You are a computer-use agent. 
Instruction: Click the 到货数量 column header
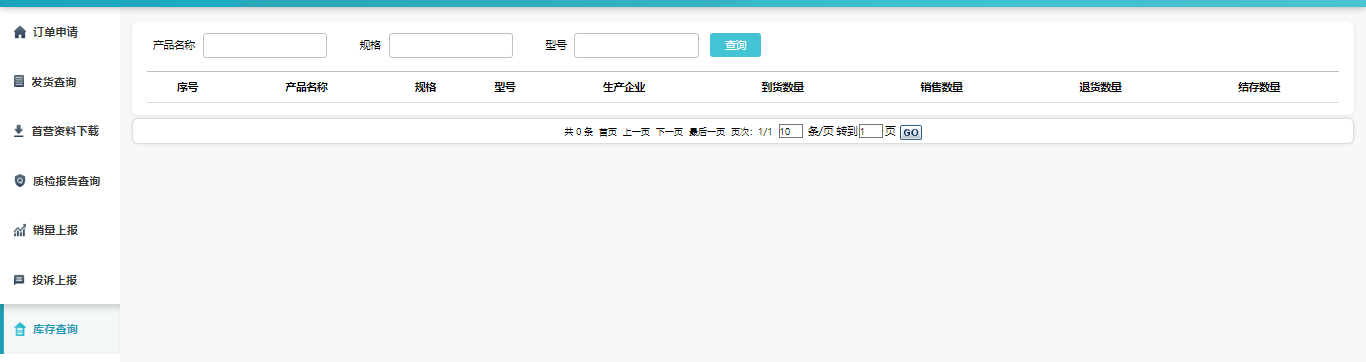783,87
